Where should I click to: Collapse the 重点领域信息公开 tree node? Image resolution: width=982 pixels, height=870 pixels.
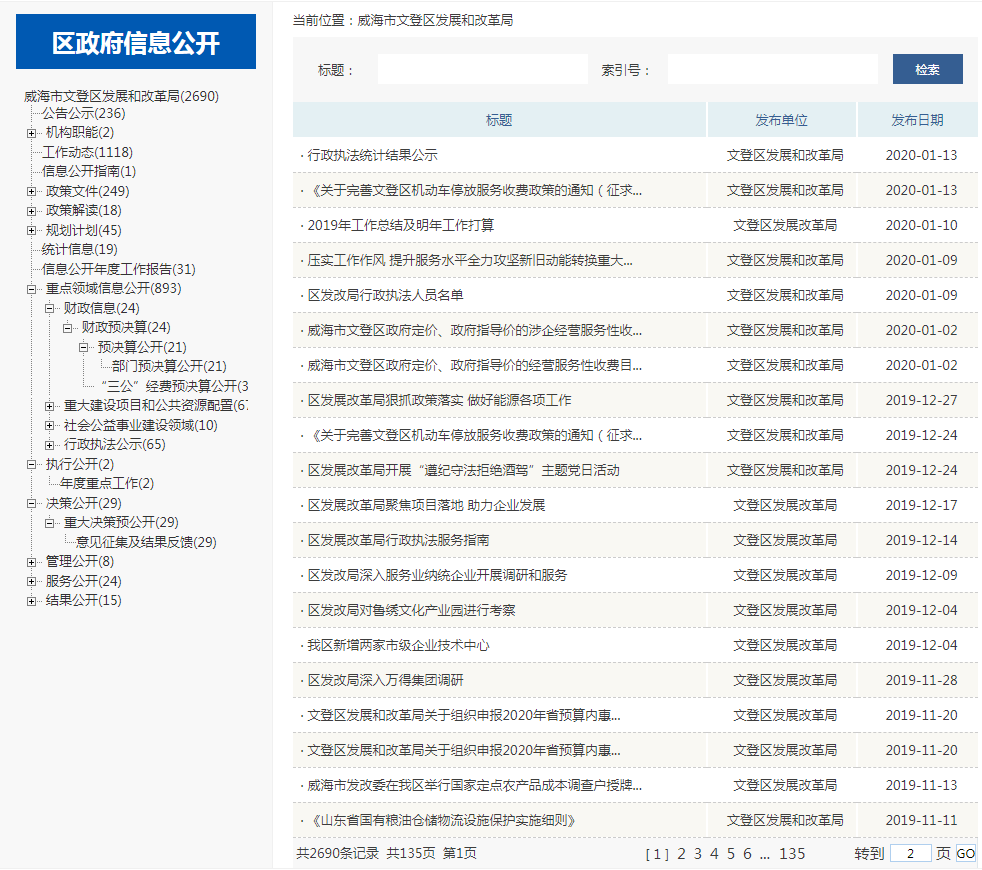(32, 289)
